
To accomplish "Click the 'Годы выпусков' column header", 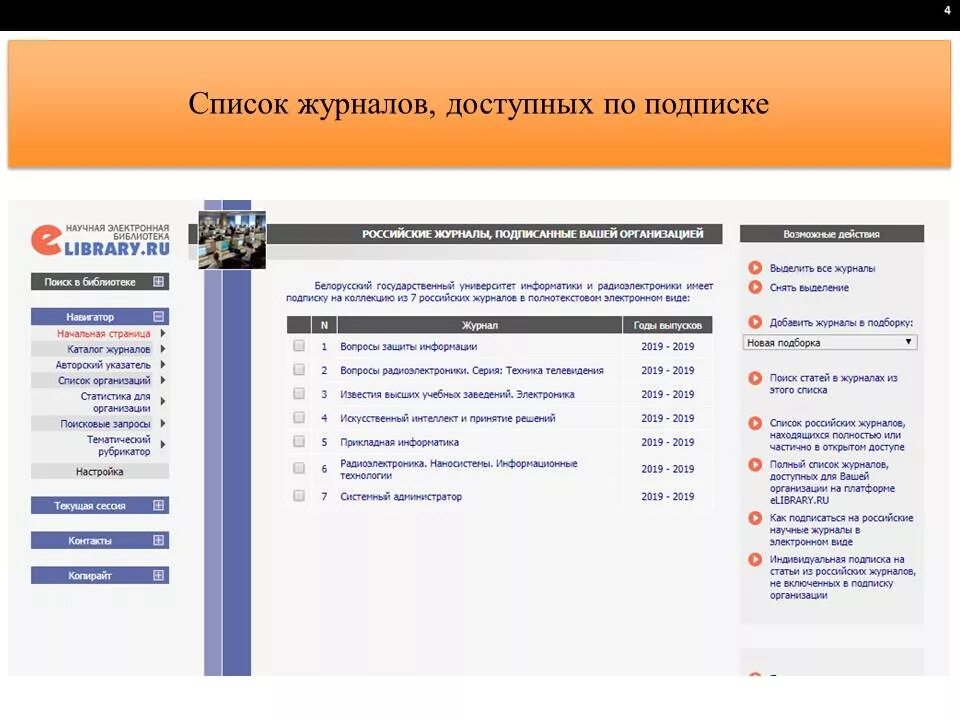I will coord(667,325).
